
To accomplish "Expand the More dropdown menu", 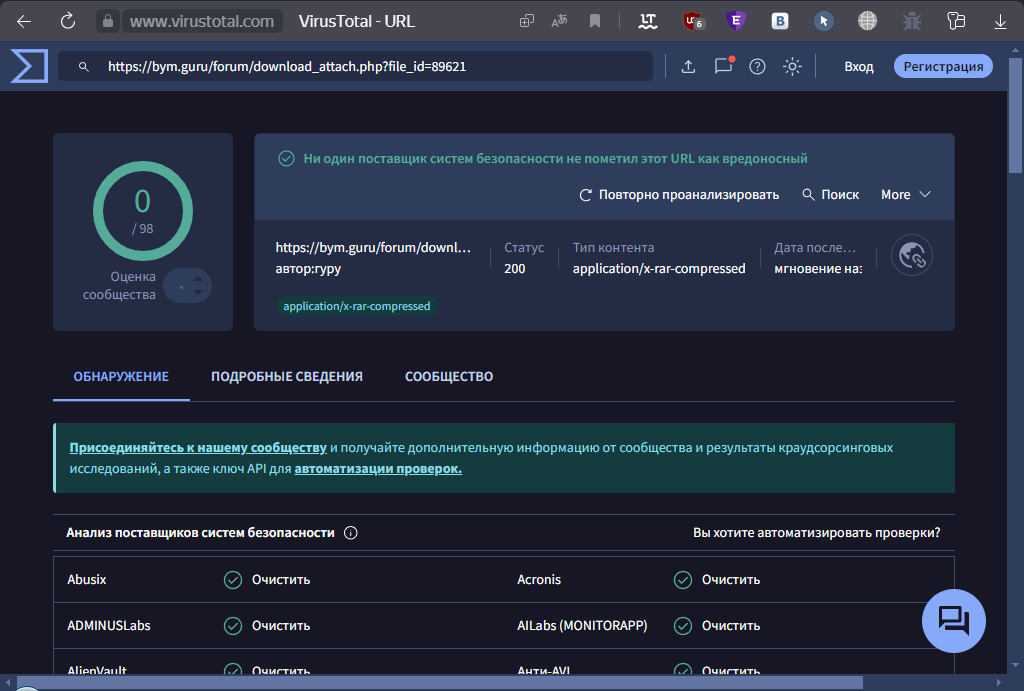I will click(905, 194).
